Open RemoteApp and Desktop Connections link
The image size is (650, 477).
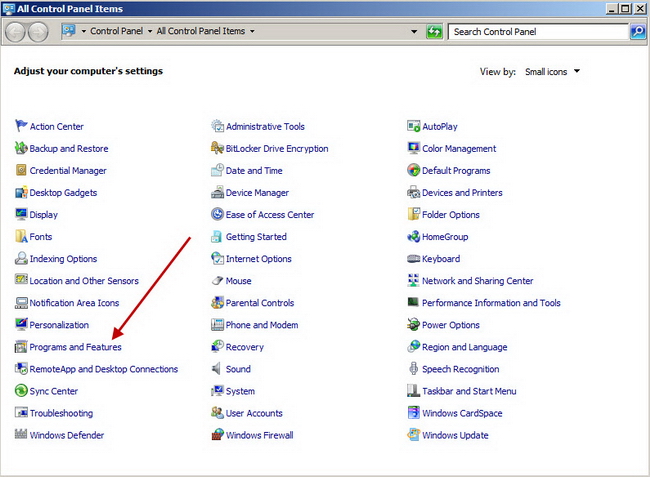[104, 369]
